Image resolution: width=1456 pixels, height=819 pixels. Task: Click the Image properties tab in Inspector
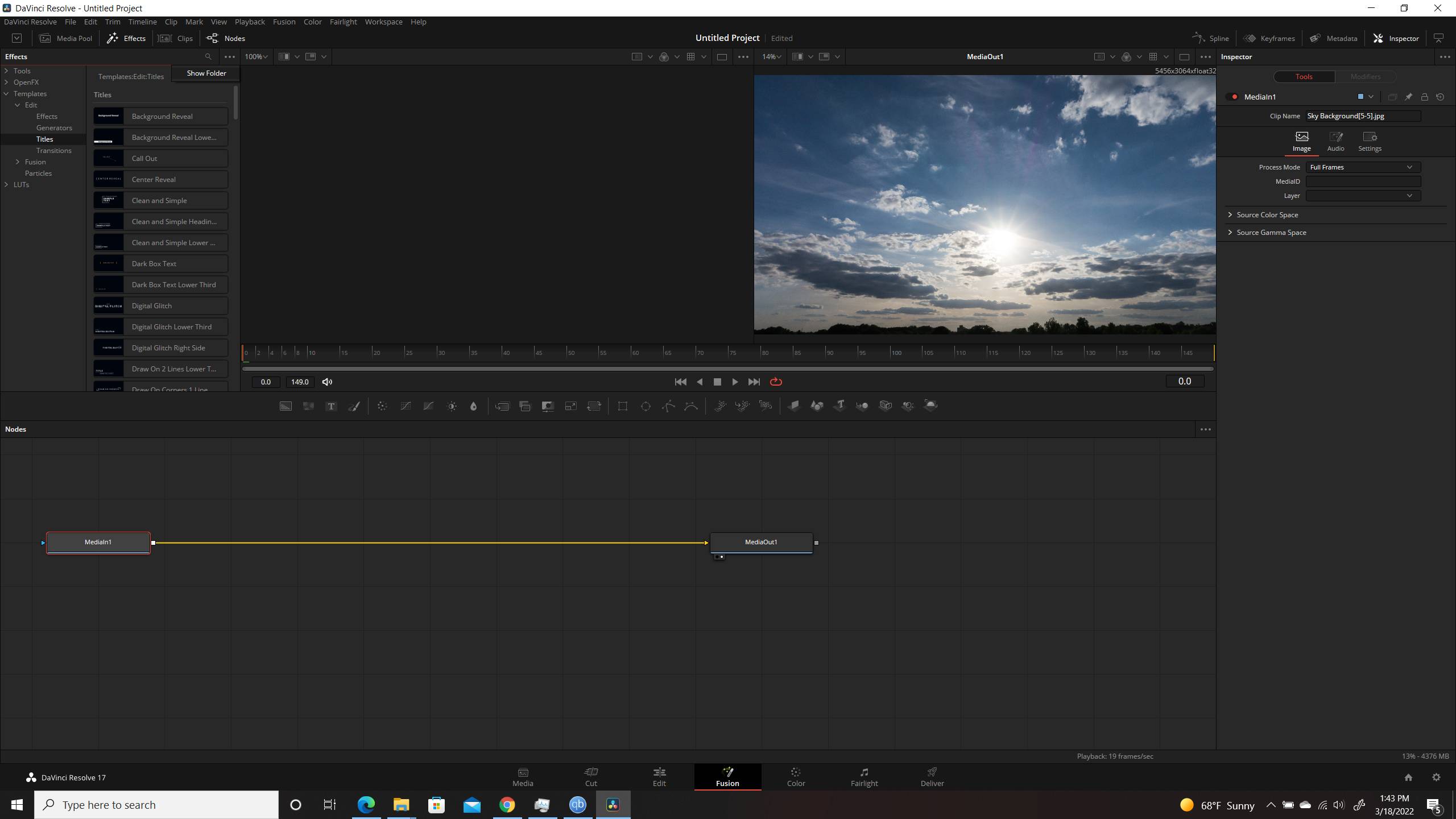(x=1301, y=140)
